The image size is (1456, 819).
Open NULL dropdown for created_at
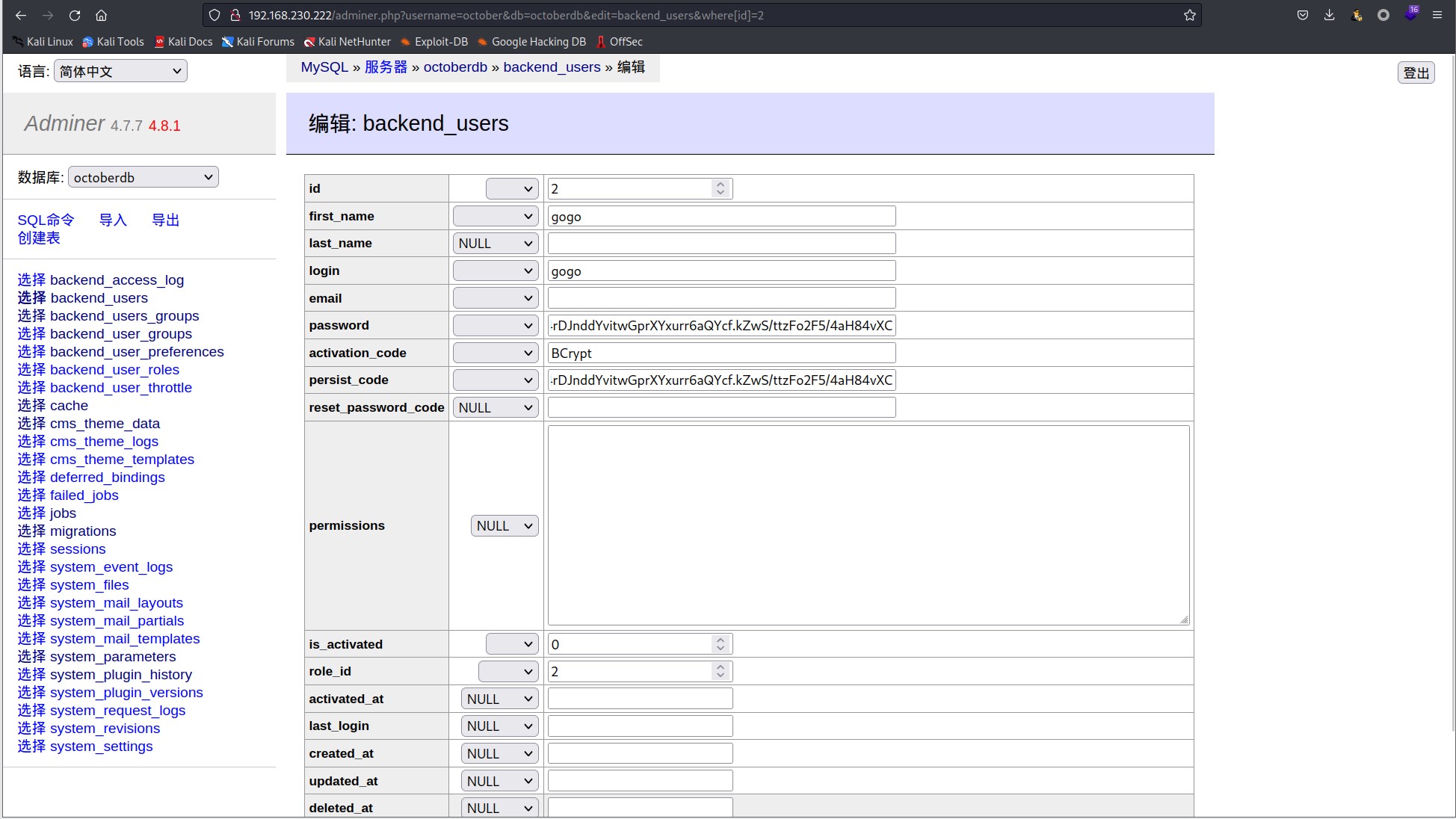500,753
